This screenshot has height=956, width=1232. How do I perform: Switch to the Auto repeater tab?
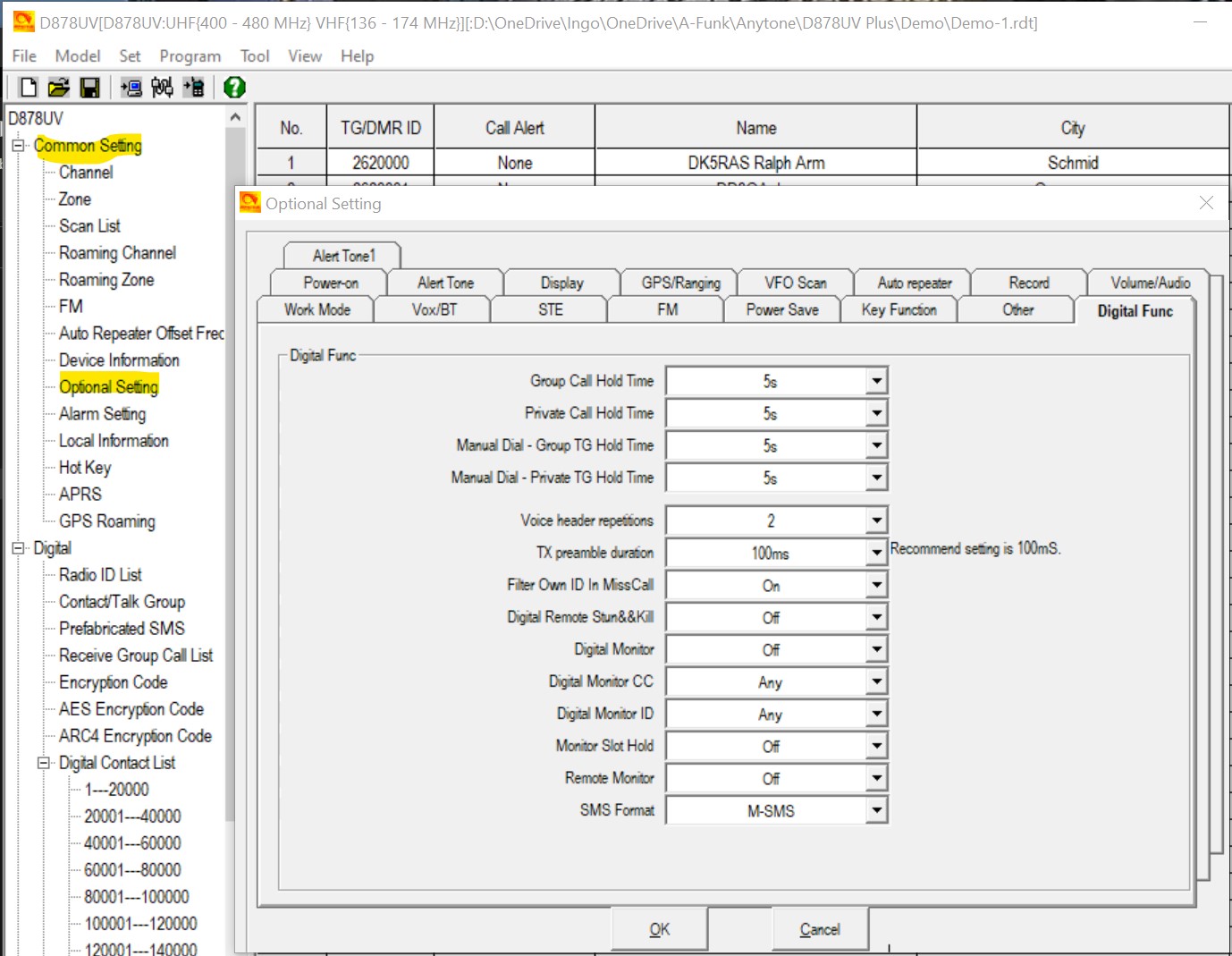point(914,283)
